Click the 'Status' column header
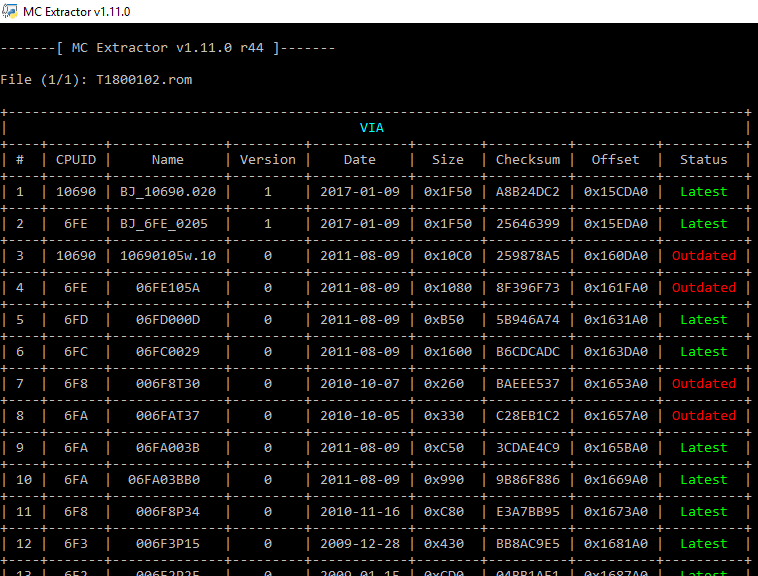 (x=703, y=159)
